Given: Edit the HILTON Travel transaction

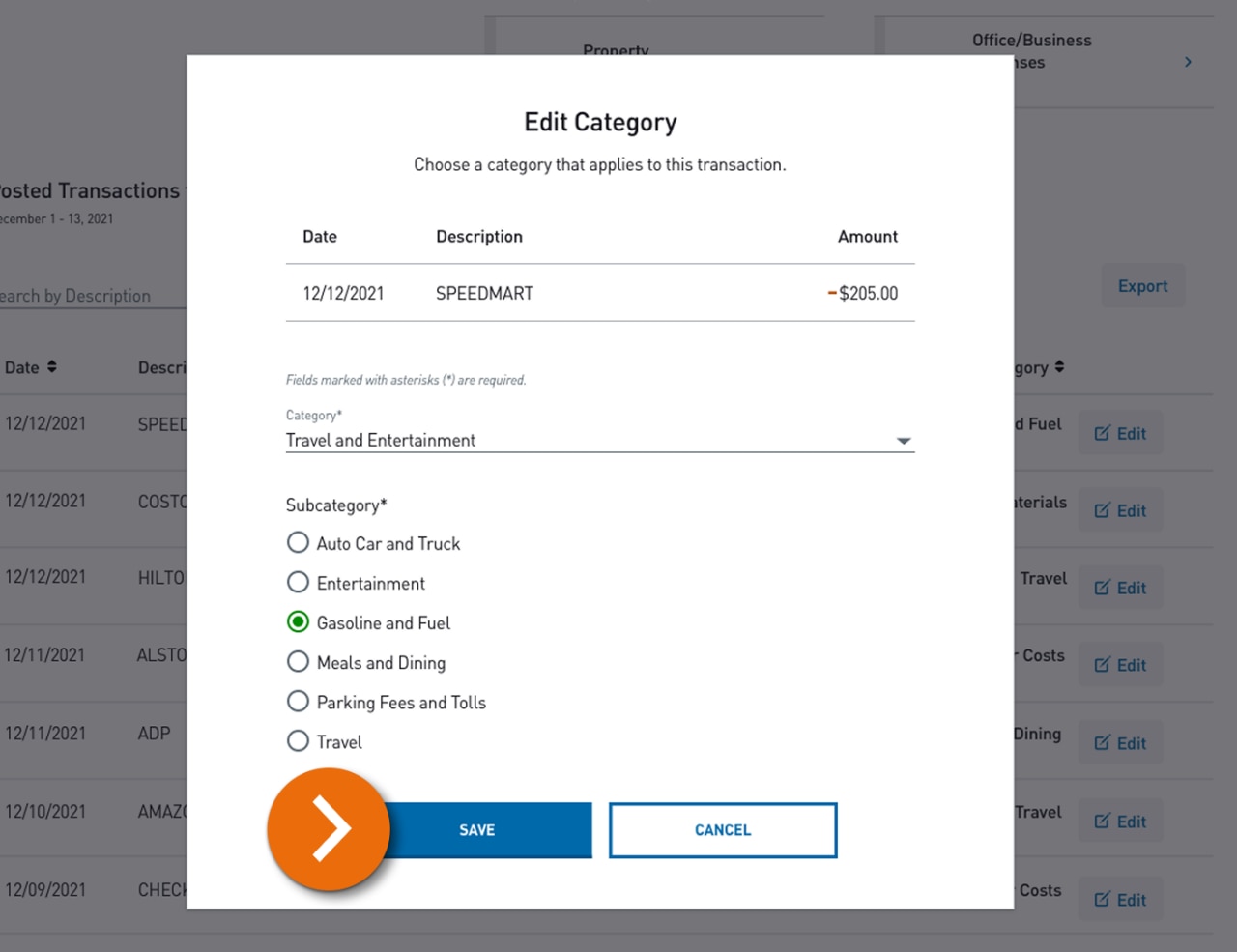Looking at the screenshot, I should [x=1120, y=588].
